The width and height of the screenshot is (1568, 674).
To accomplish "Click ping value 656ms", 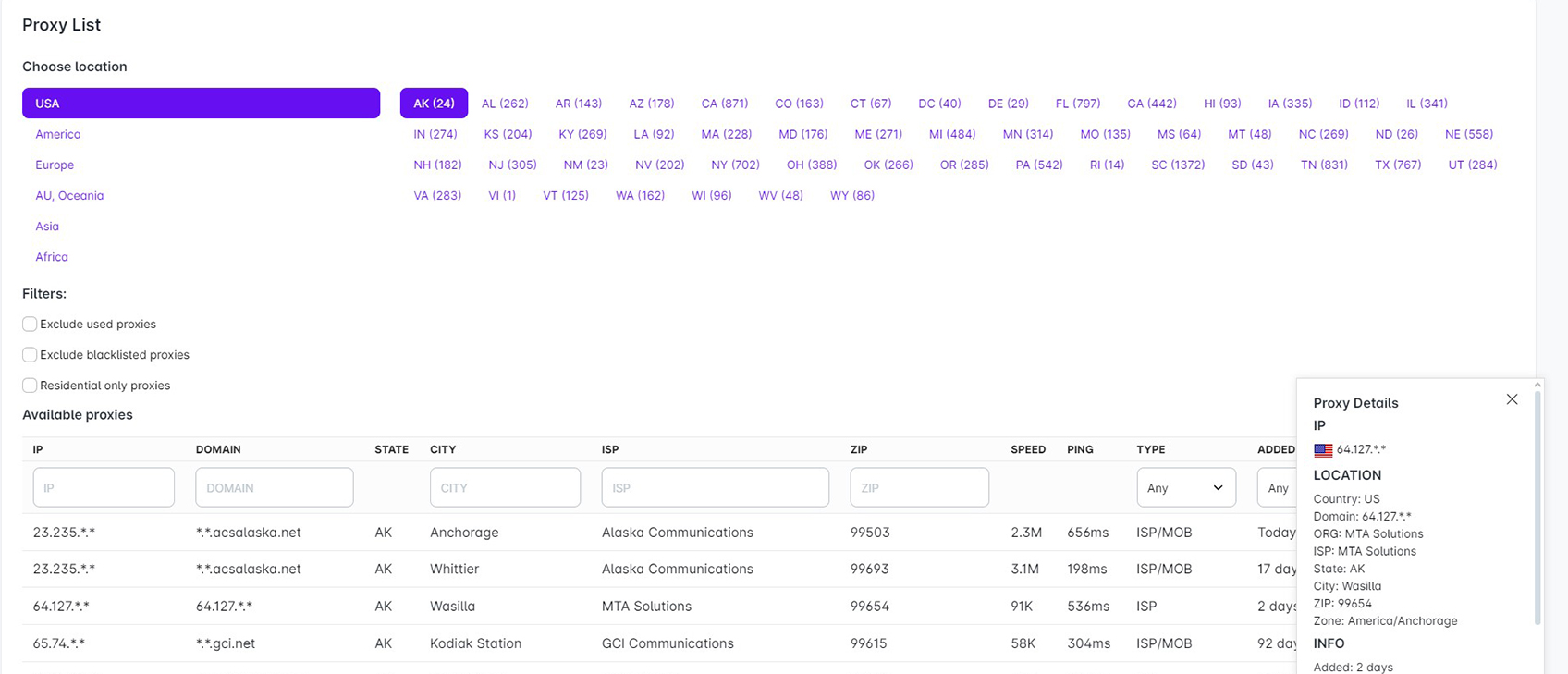I will coord(1087,533).
